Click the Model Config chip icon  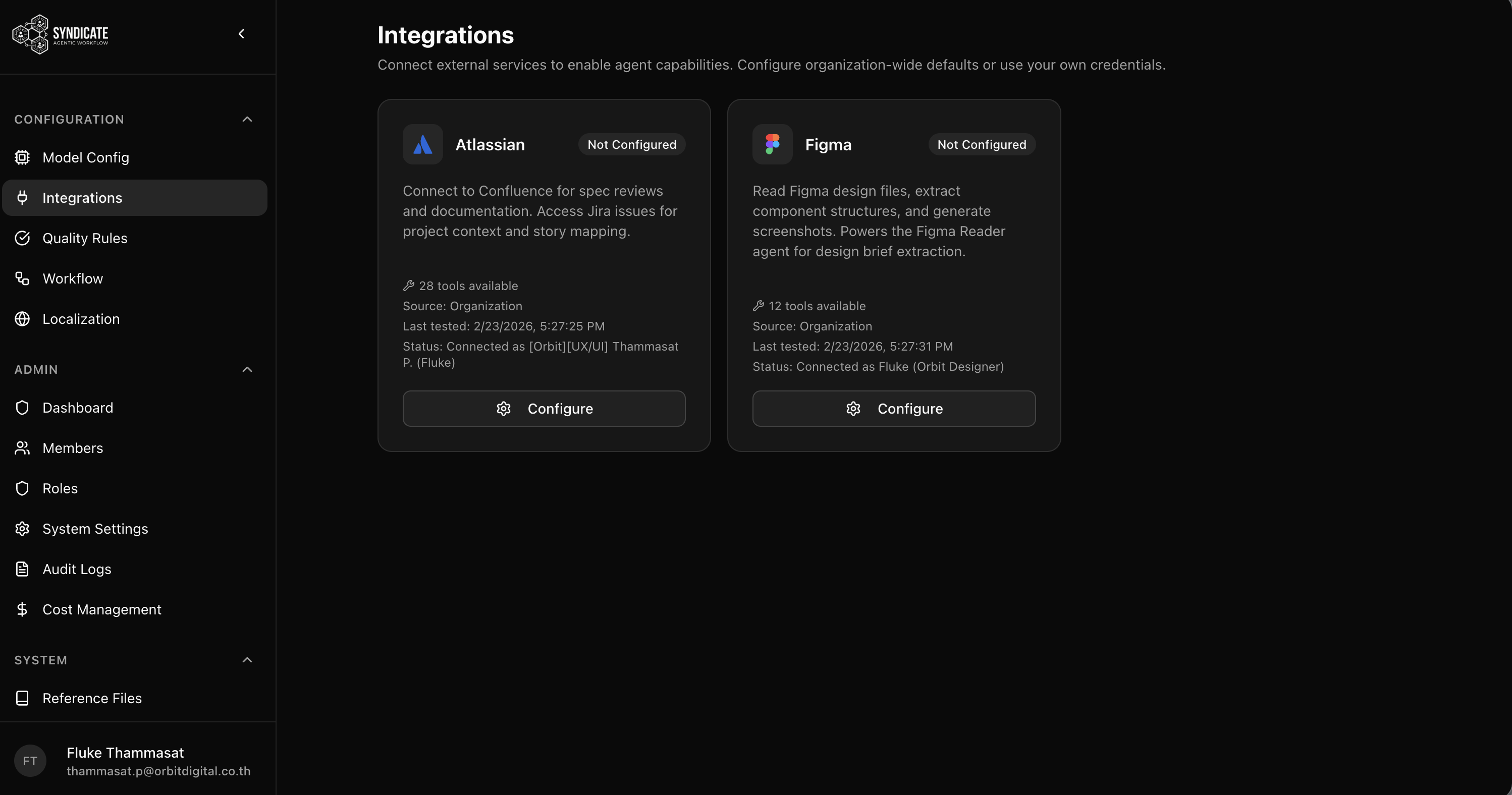click(22, 157)
